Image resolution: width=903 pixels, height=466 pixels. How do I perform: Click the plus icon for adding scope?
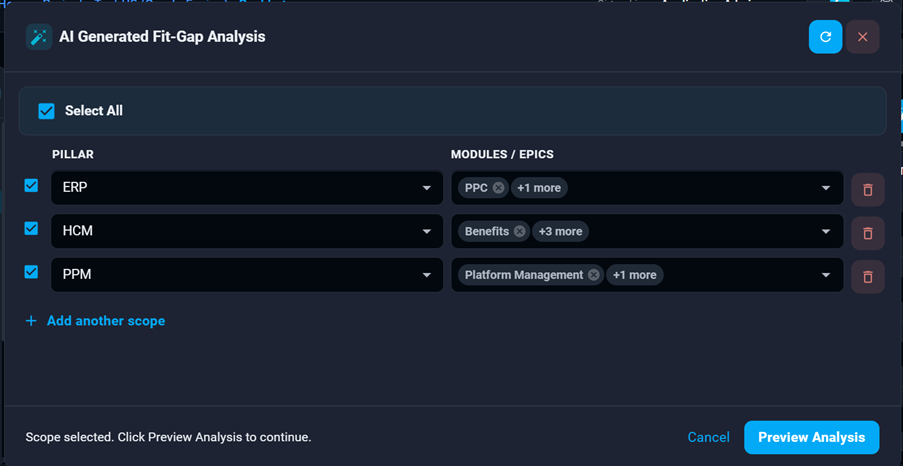pyautogui.click(x=31, y=321)
